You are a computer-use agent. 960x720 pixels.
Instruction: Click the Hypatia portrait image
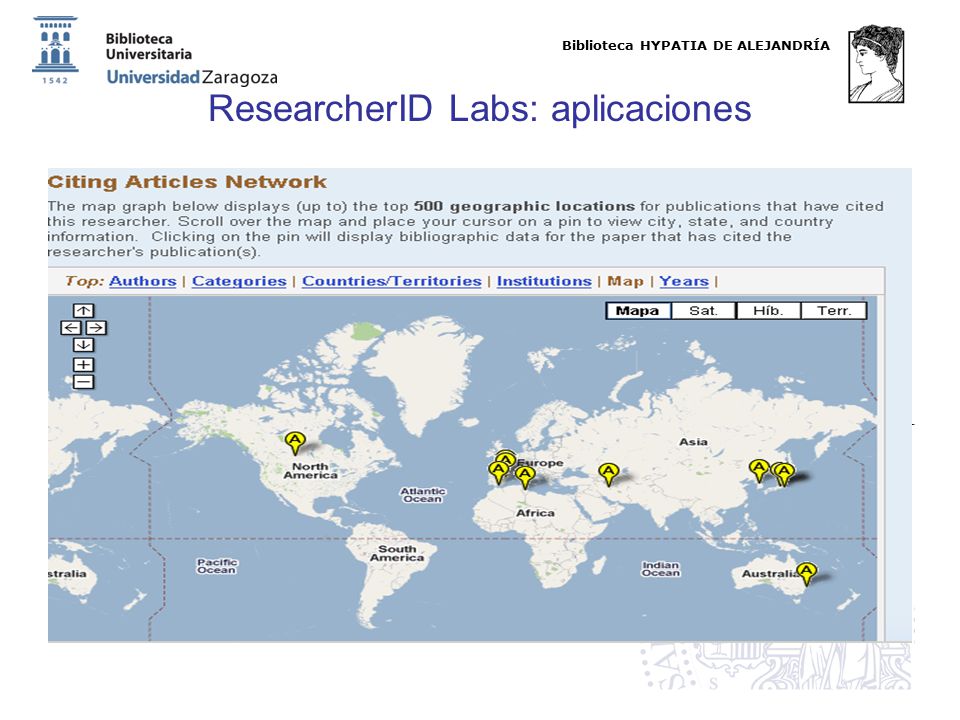[x=876, y=64]
